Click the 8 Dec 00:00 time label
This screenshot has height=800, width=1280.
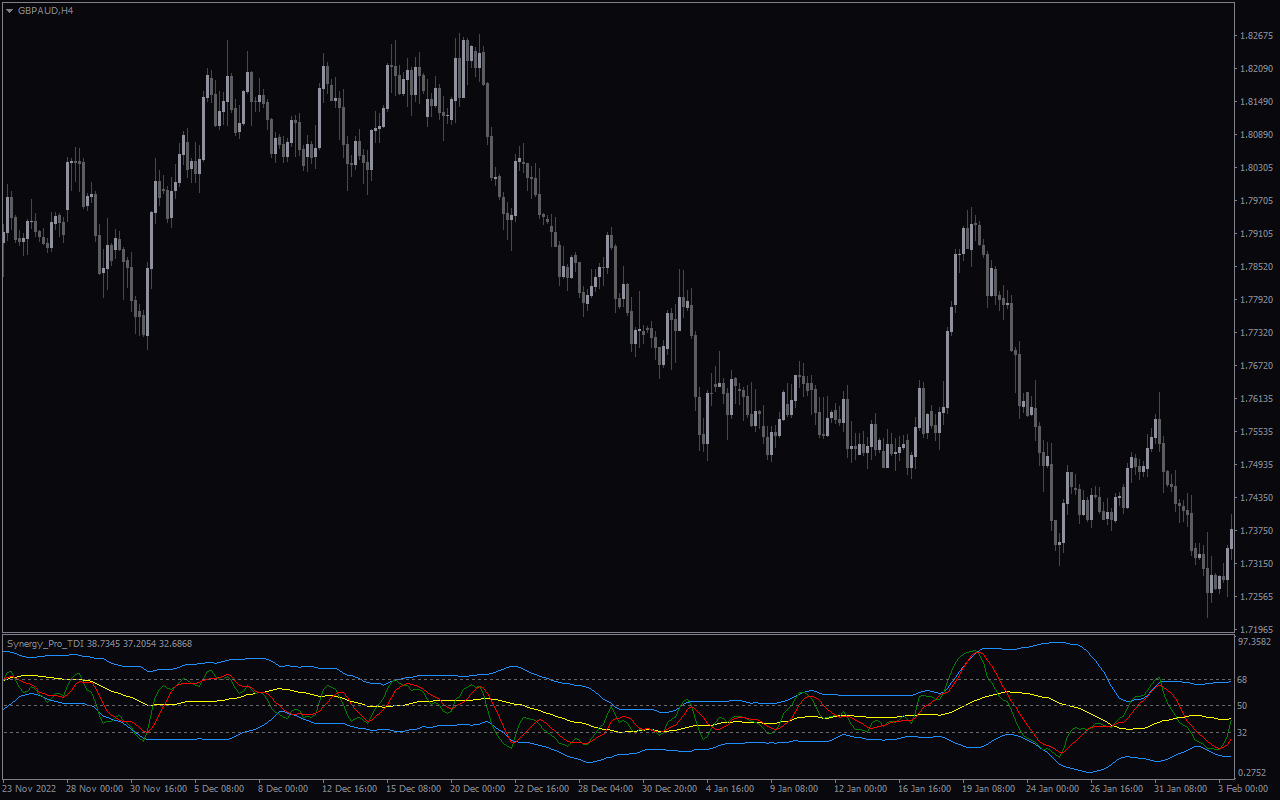pyautogui.click(x=283, y=789)
